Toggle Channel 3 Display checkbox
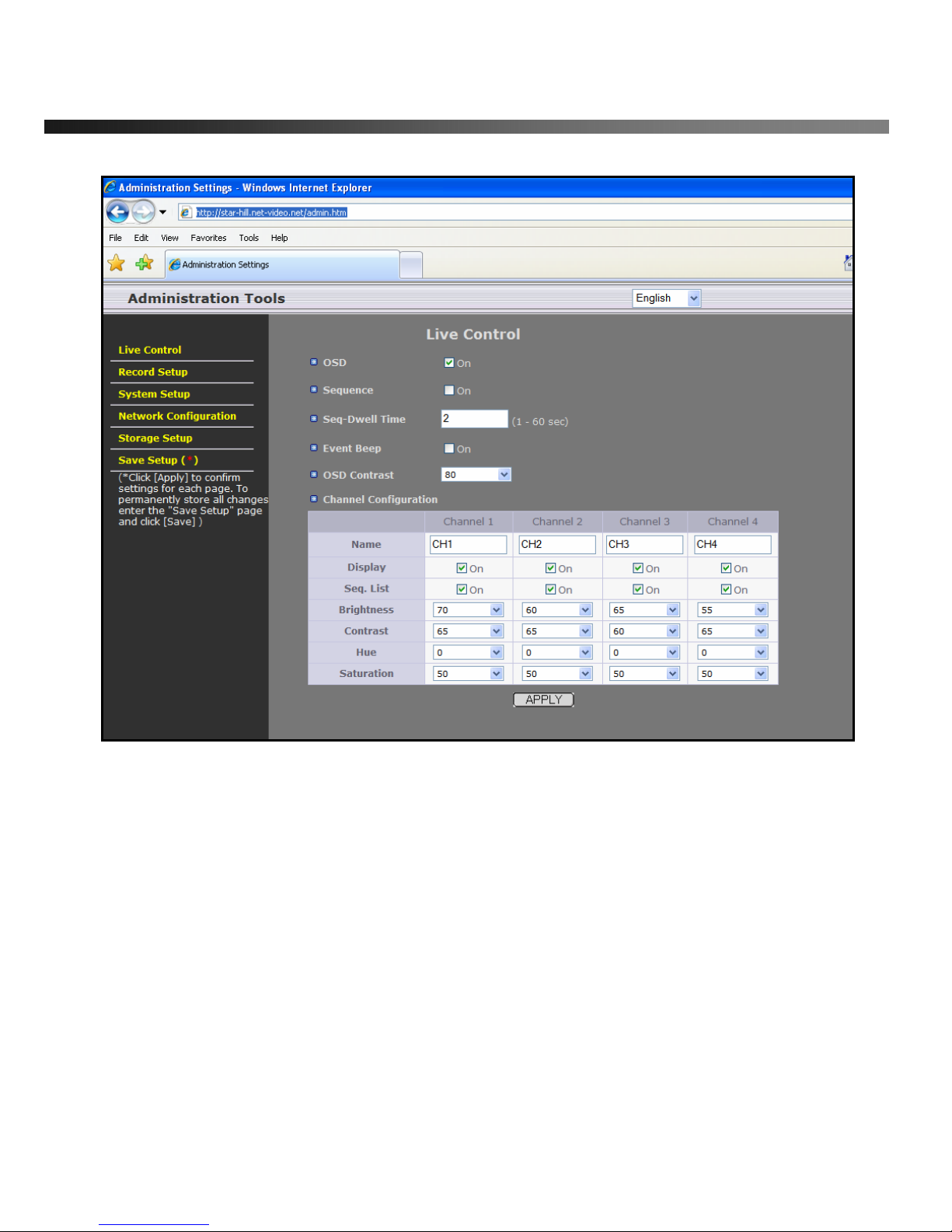 coord(638,568)
